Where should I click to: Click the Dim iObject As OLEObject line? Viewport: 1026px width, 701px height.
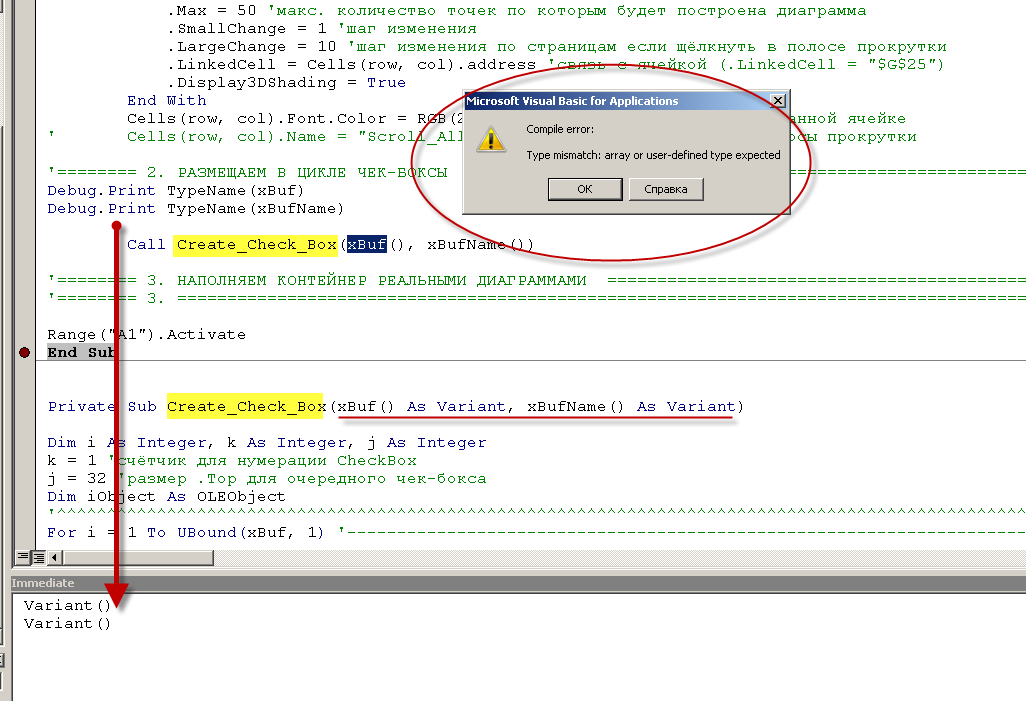tap(166, 497)
